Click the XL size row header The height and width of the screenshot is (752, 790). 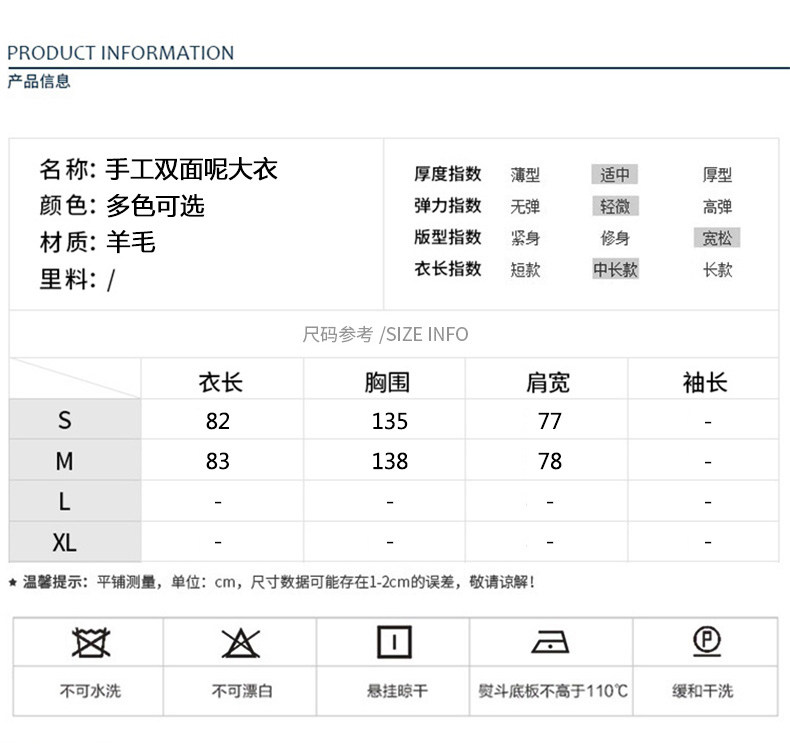65,543
